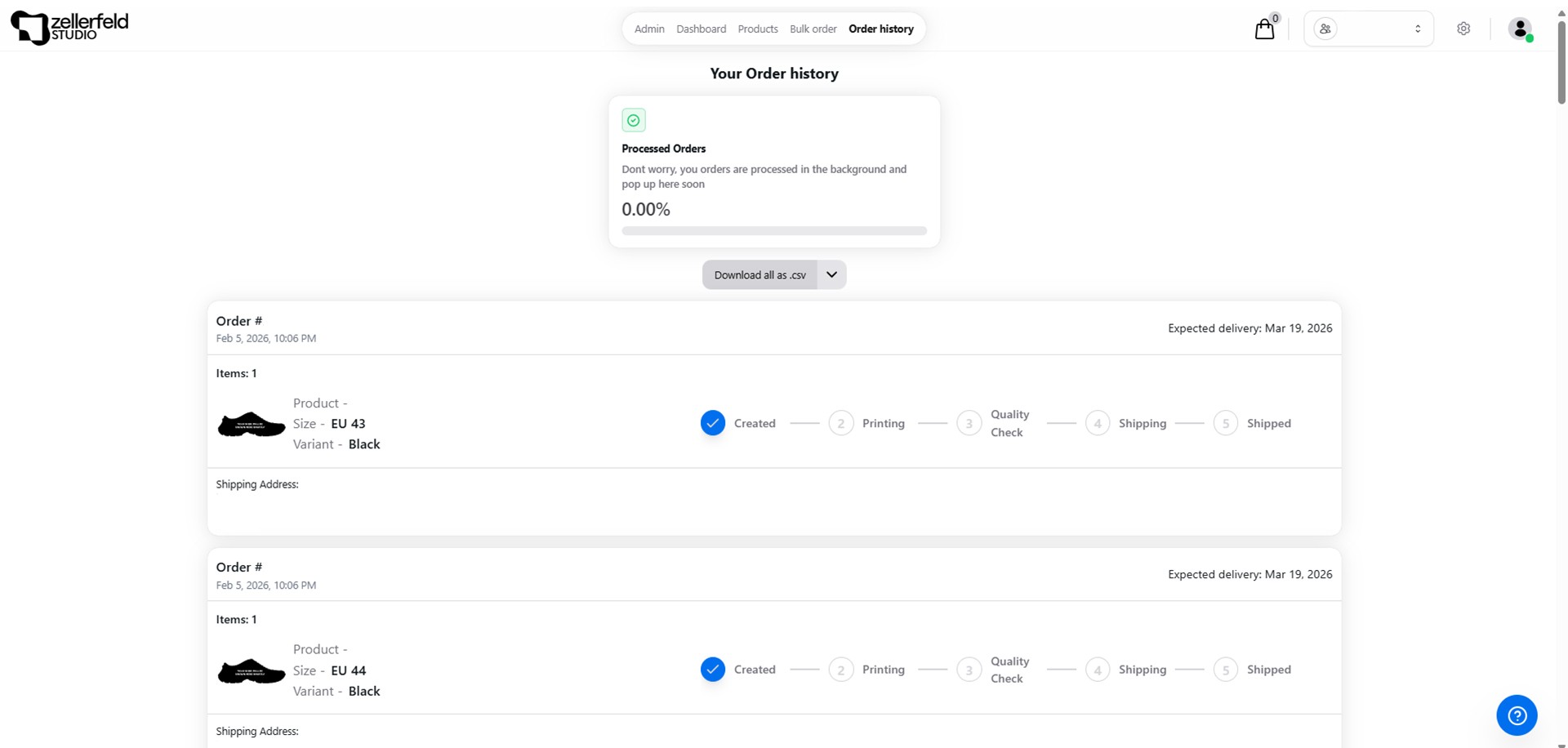
Task: Expand the Download options chevron
Action: coord(831,274)
